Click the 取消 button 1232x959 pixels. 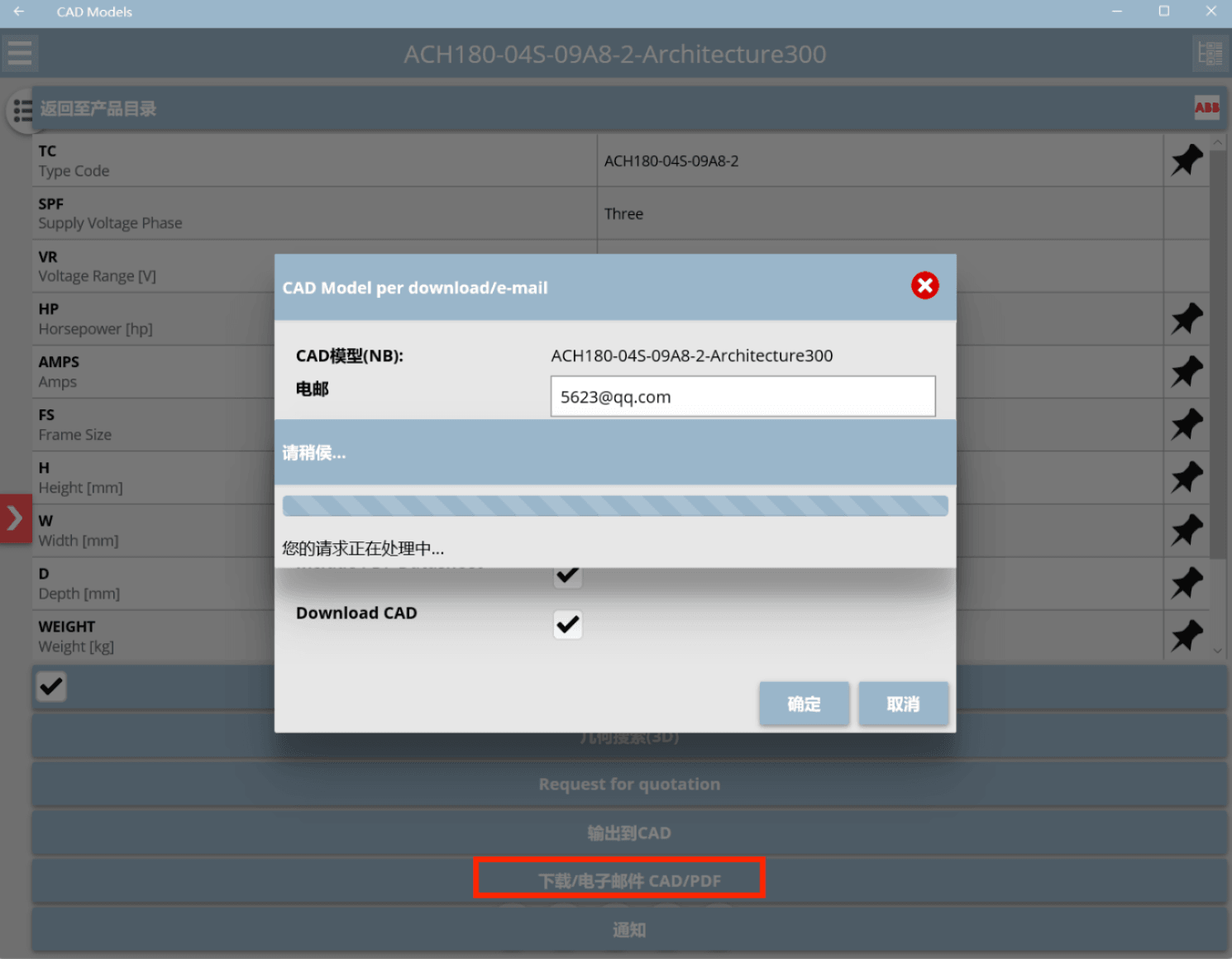coord(903,704)
